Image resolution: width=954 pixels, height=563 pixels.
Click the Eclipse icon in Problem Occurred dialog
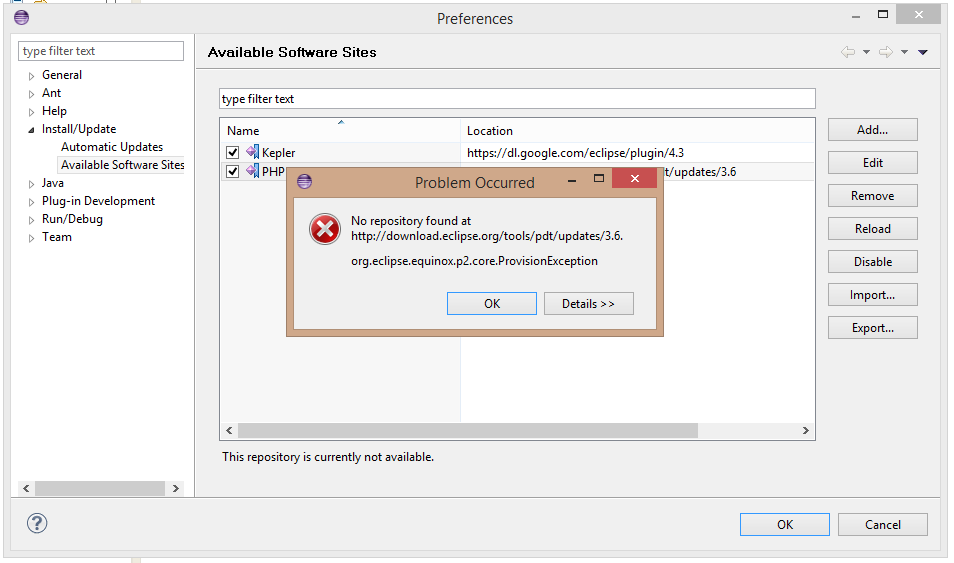tap(304, 181)
